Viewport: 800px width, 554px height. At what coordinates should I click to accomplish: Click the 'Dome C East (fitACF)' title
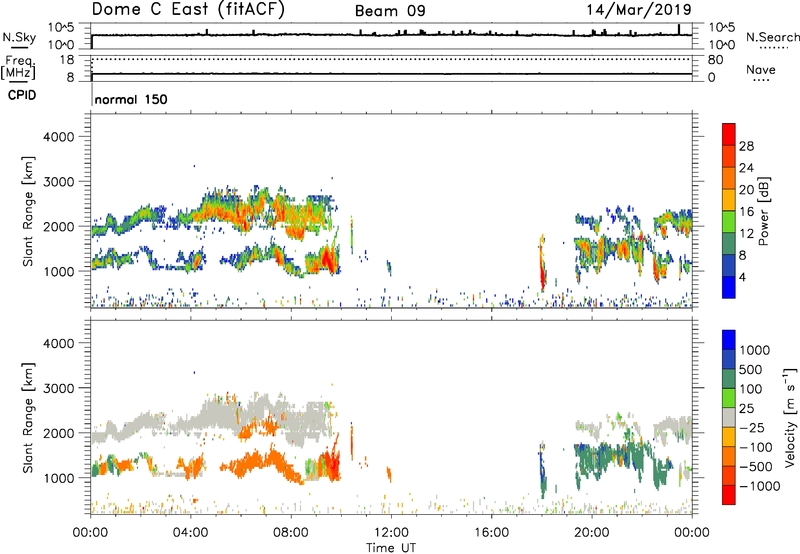pyautogui.click(x=188, y=10)
